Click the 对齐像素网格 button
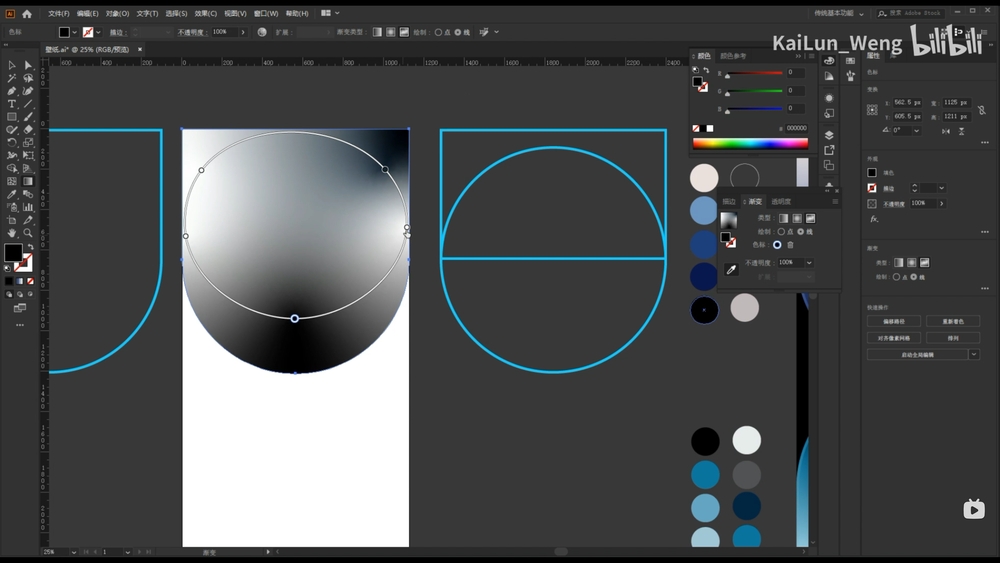Viewport: 1000px width, 563px height. pos(893,338)
